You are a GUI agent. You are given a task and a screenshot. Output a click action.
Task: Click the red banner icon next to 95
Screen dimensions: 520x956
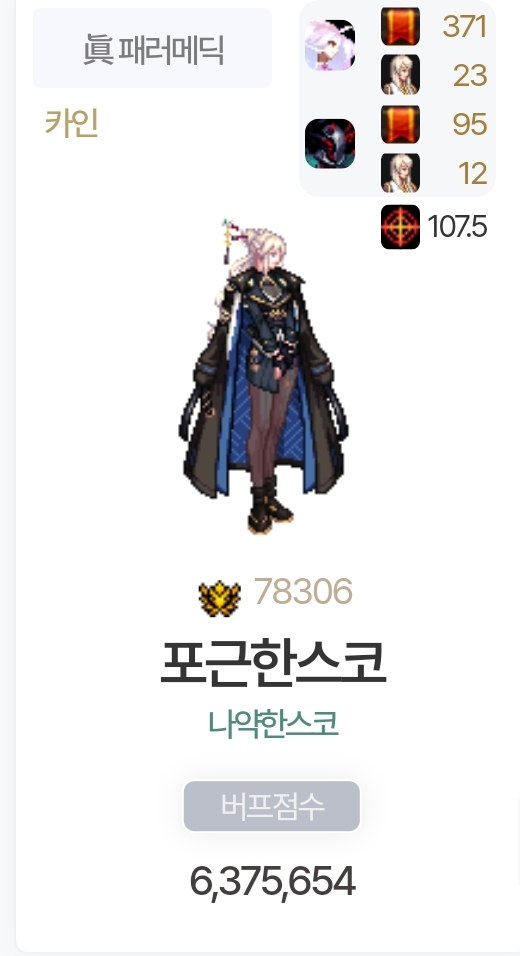click(401, 124)
